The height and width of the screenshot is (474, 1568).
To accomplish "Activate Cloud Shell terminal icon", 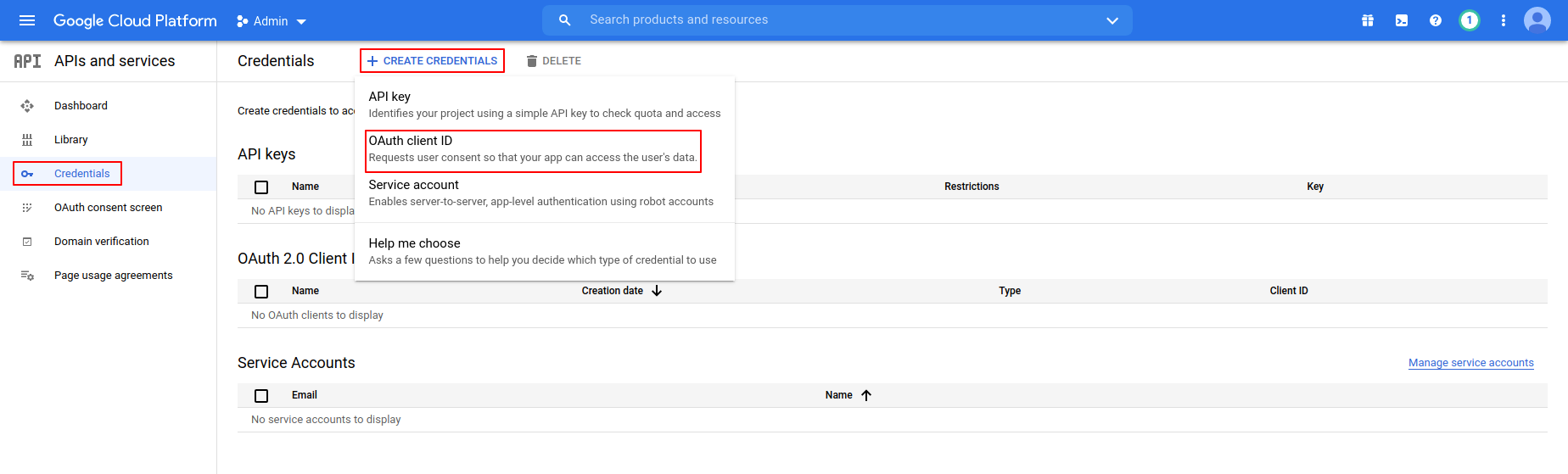I will click(1402, 20).
